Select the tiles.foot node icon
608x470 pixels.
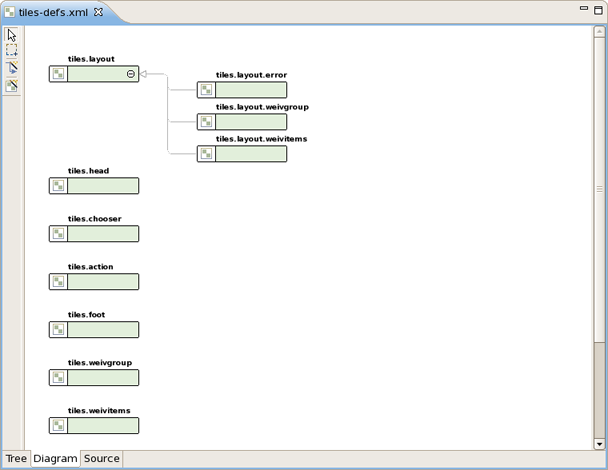pos(59,330)
